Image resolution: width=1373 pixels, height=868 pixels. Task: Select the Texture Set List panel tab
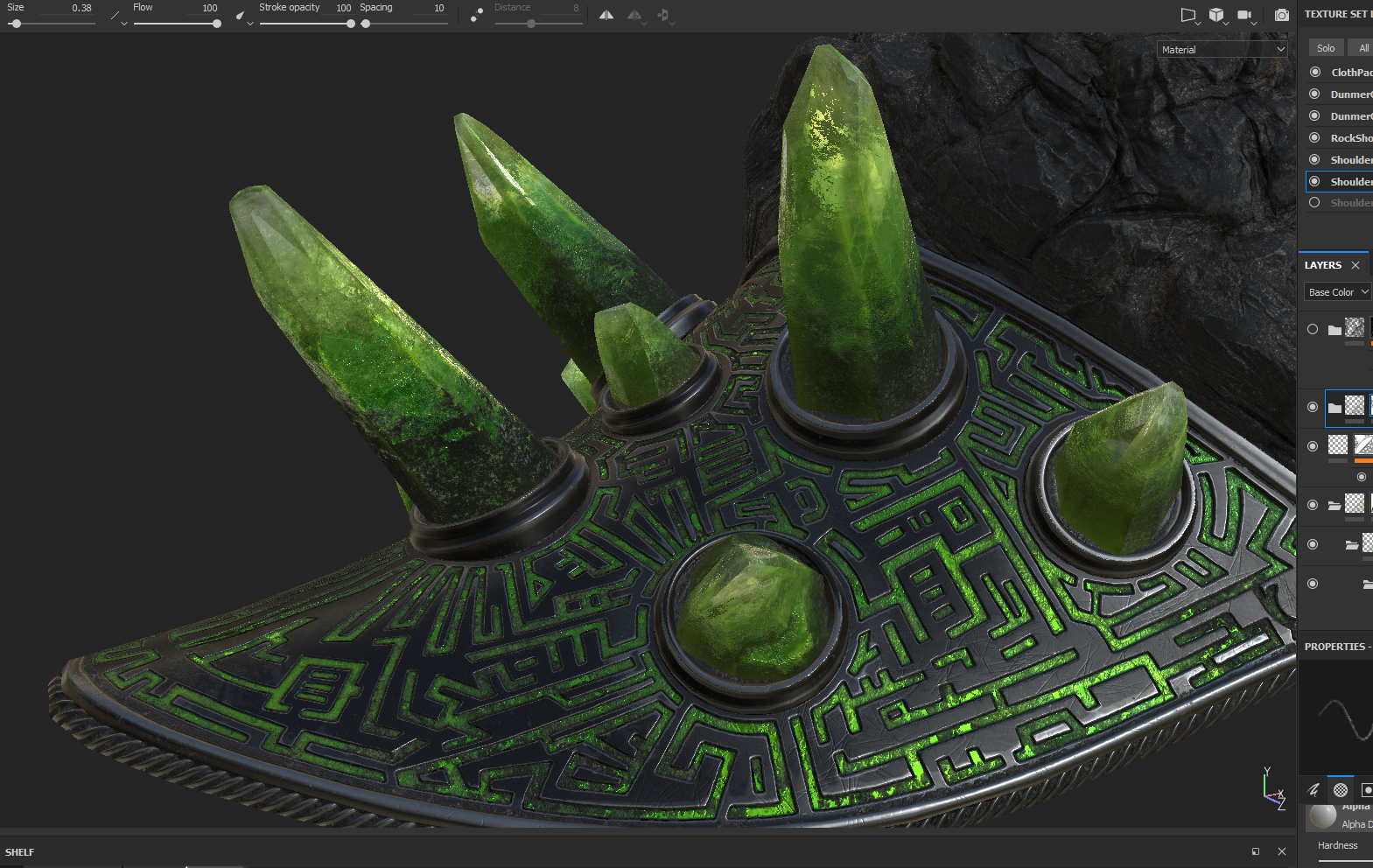pyautogui.click(x=1337, y=14)
